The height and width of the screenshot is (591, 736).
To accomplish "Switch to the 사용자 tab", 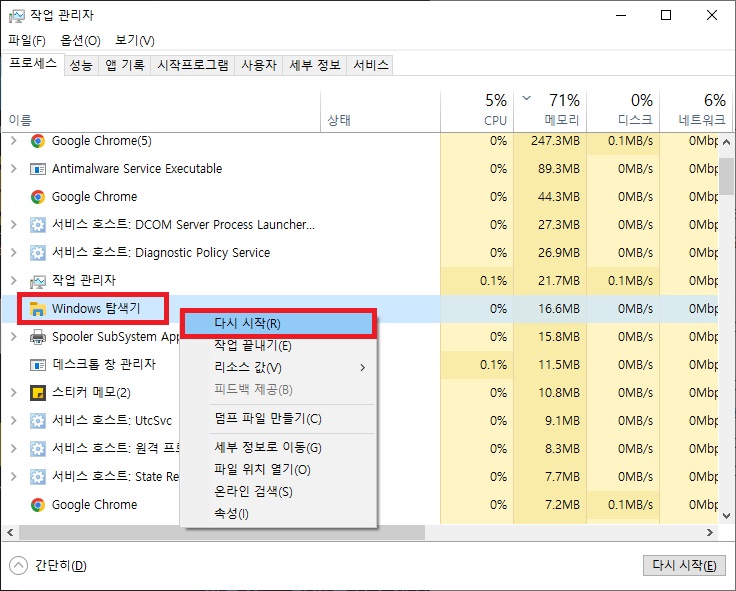I will (259, 65).
